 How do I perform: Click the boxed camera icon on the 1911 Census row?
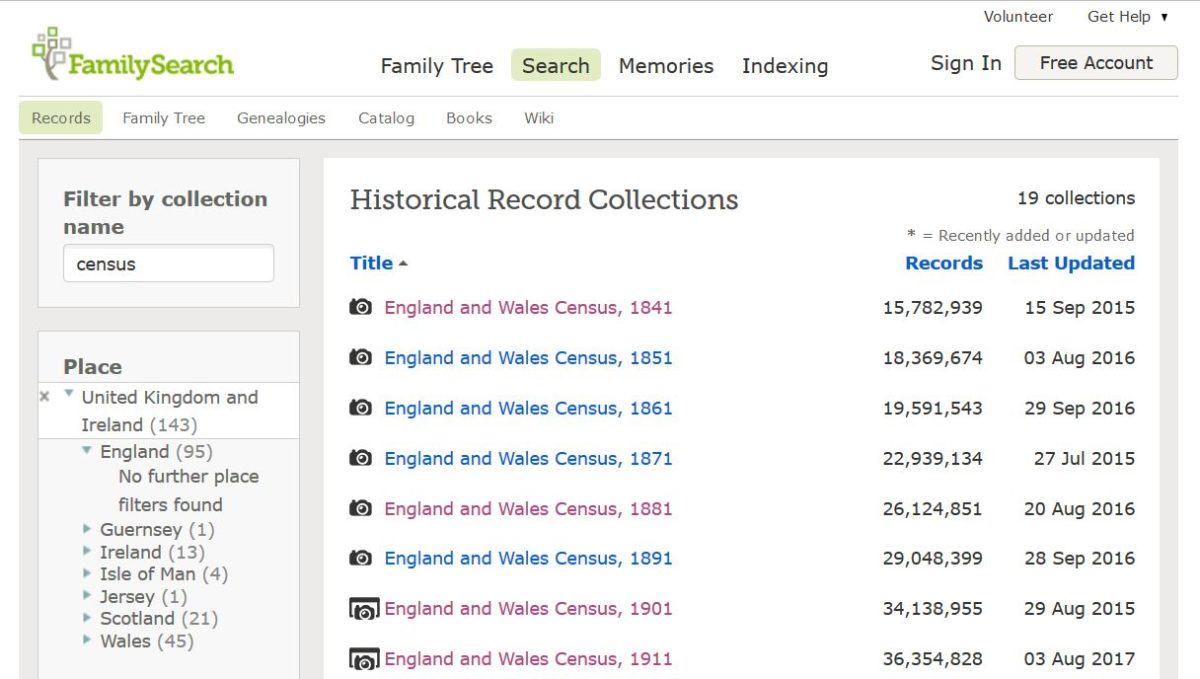click(x=362, y=659)
